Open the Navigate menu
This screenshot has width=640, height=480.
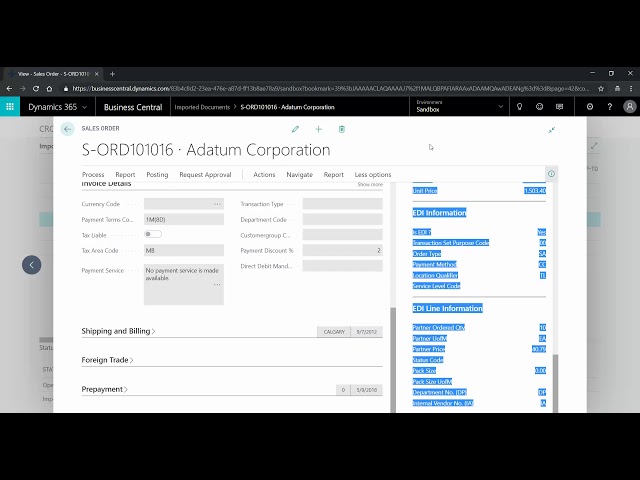coord(300,175)
